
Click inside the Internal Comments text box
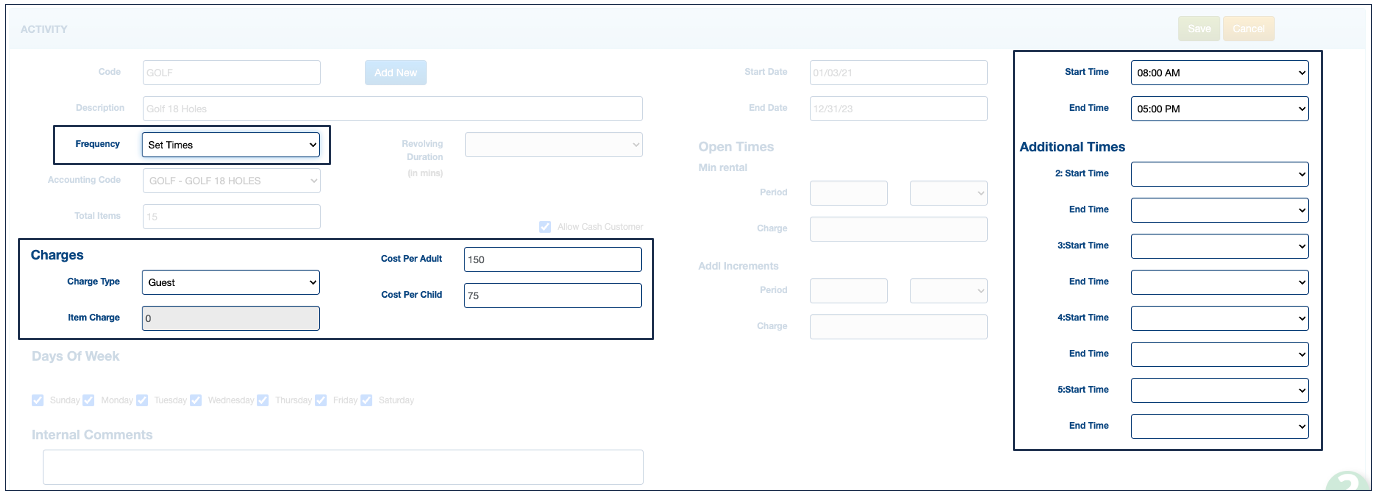pyautogui.click(x=343, y=466)
